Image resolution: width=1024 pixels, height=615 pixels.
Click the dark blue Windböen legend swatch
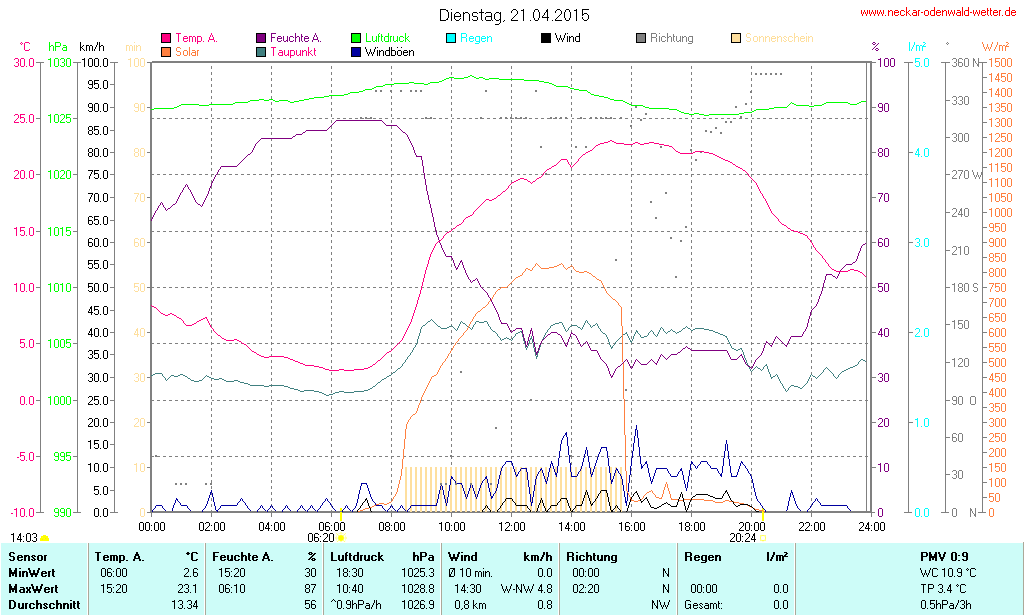pos(357,51)
